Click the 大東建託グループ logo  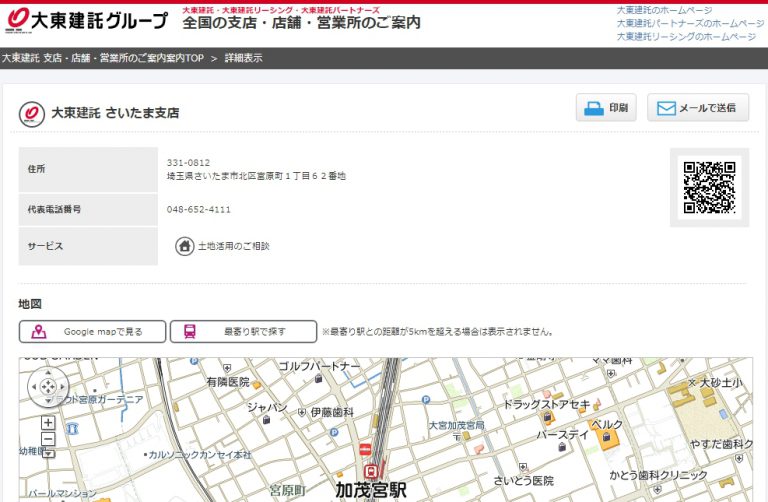[x=86, y=20]
